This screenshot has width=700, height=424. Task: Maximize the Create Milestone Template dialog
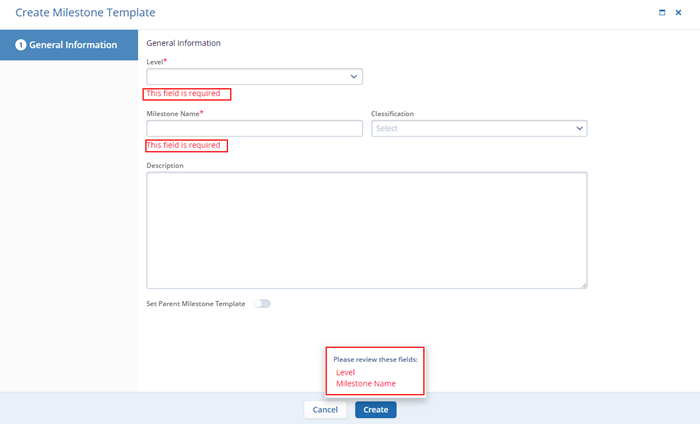662,13
